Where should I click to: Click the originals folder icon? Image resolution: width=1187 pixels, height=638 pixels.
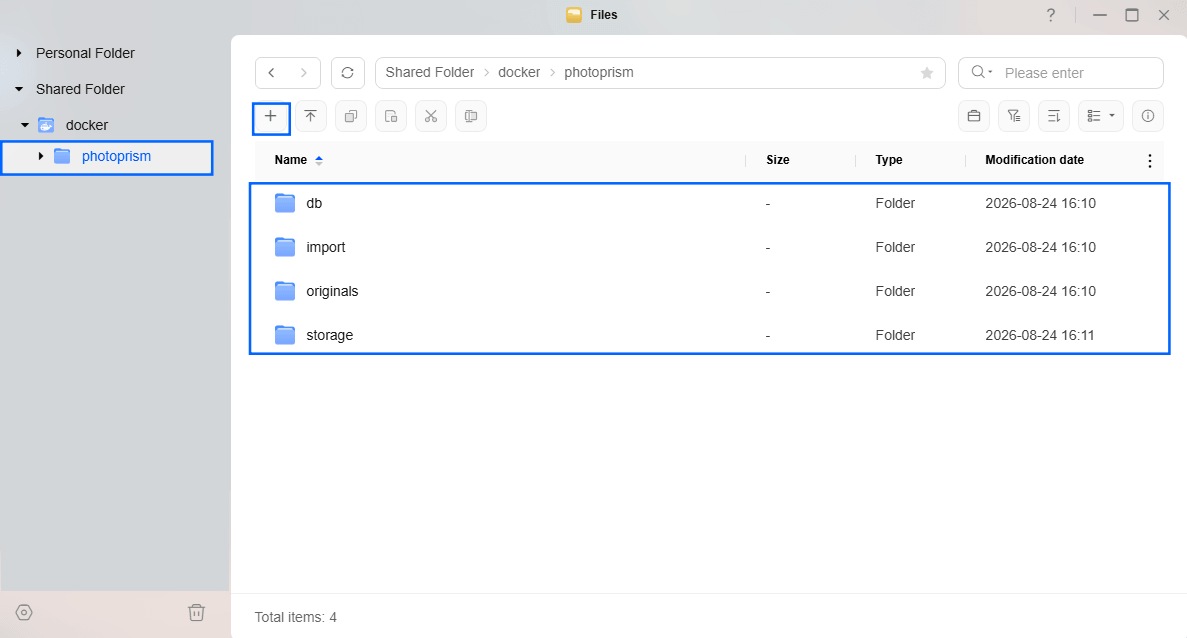tap(285, 291)
